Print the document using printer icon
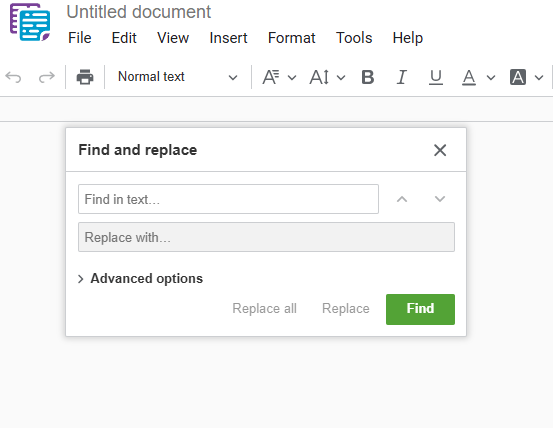Viewport: 553px width, 428px height. pos(85,77)
